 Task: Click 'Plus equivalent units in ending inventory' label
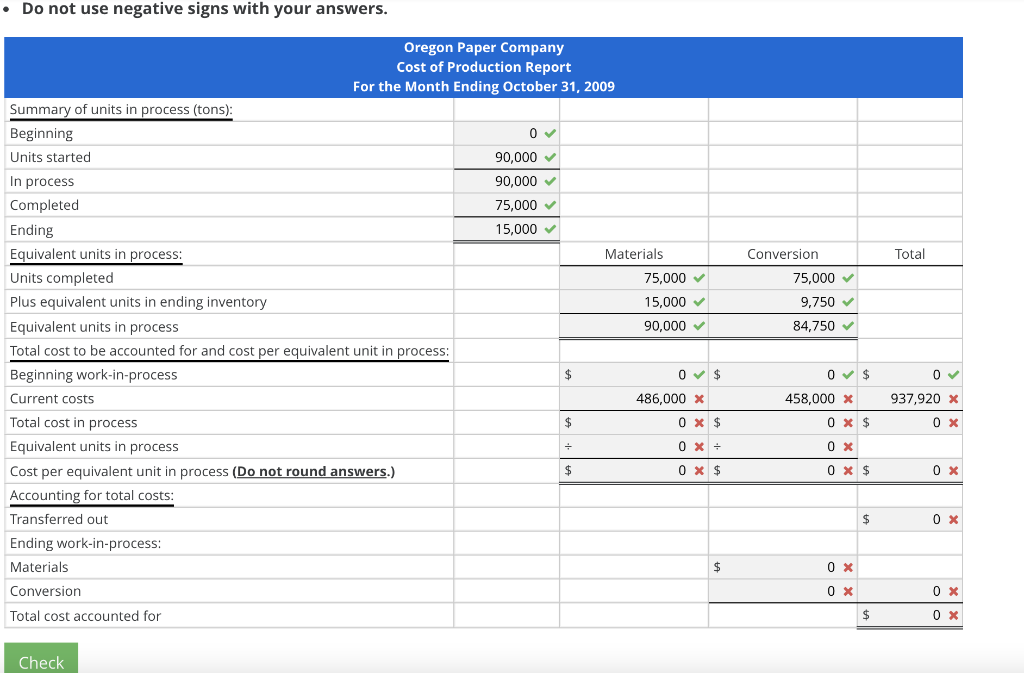tap(138, 302)
